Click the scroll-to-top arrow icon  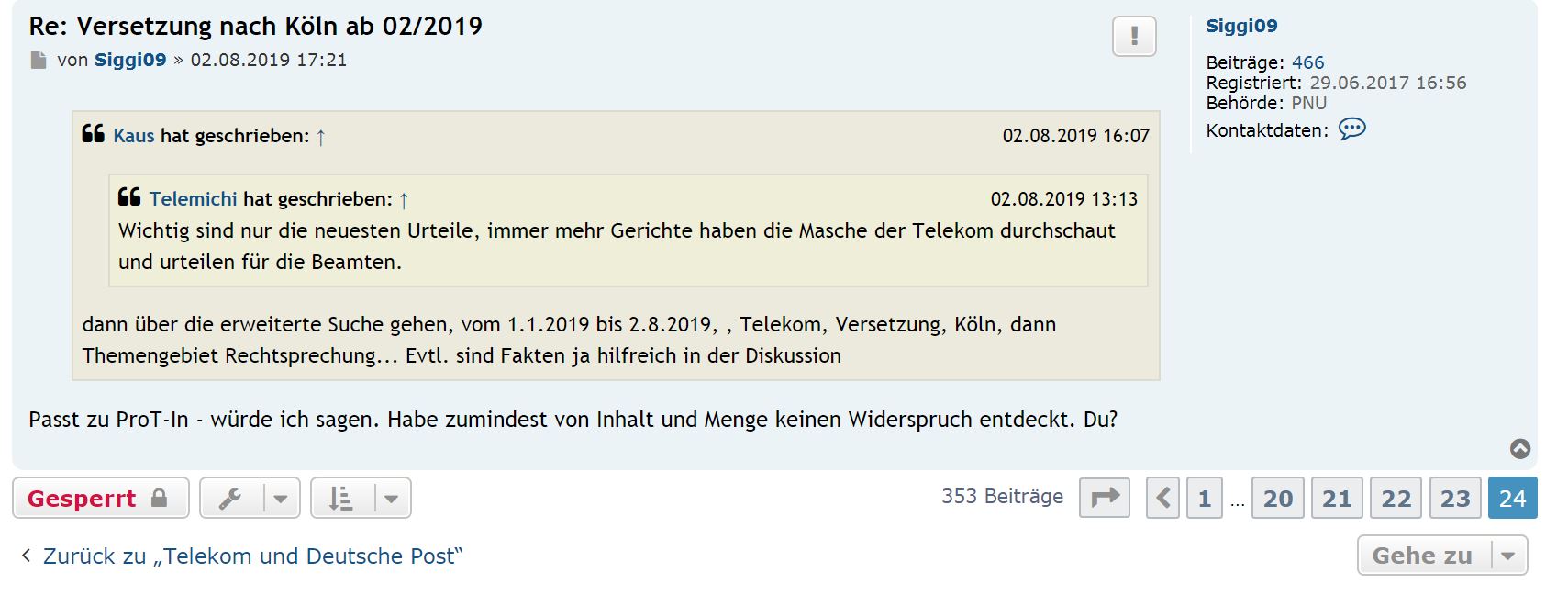(1520, 449)
